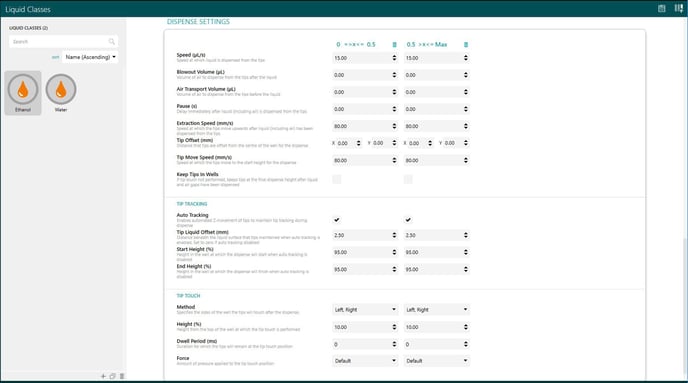Adjust Dwell Period stepper for first range
This screenshot has height=383, width=688.
[x=394, y=344]
